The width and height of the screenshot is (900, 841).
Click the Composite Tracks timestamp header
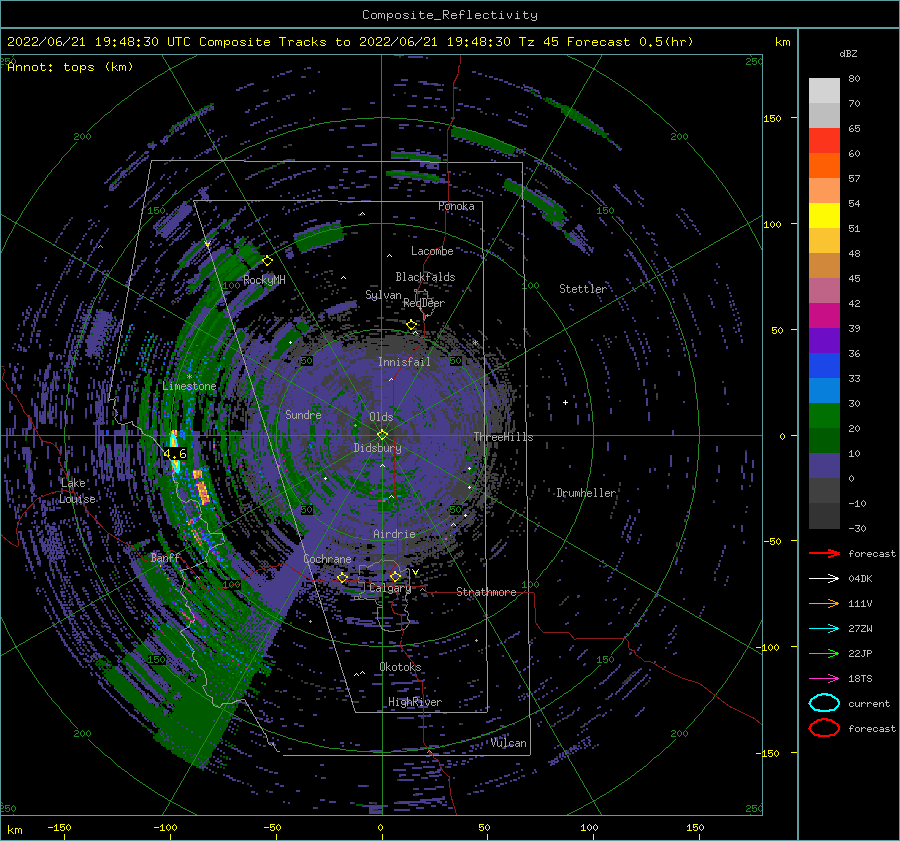click(350, 42)
